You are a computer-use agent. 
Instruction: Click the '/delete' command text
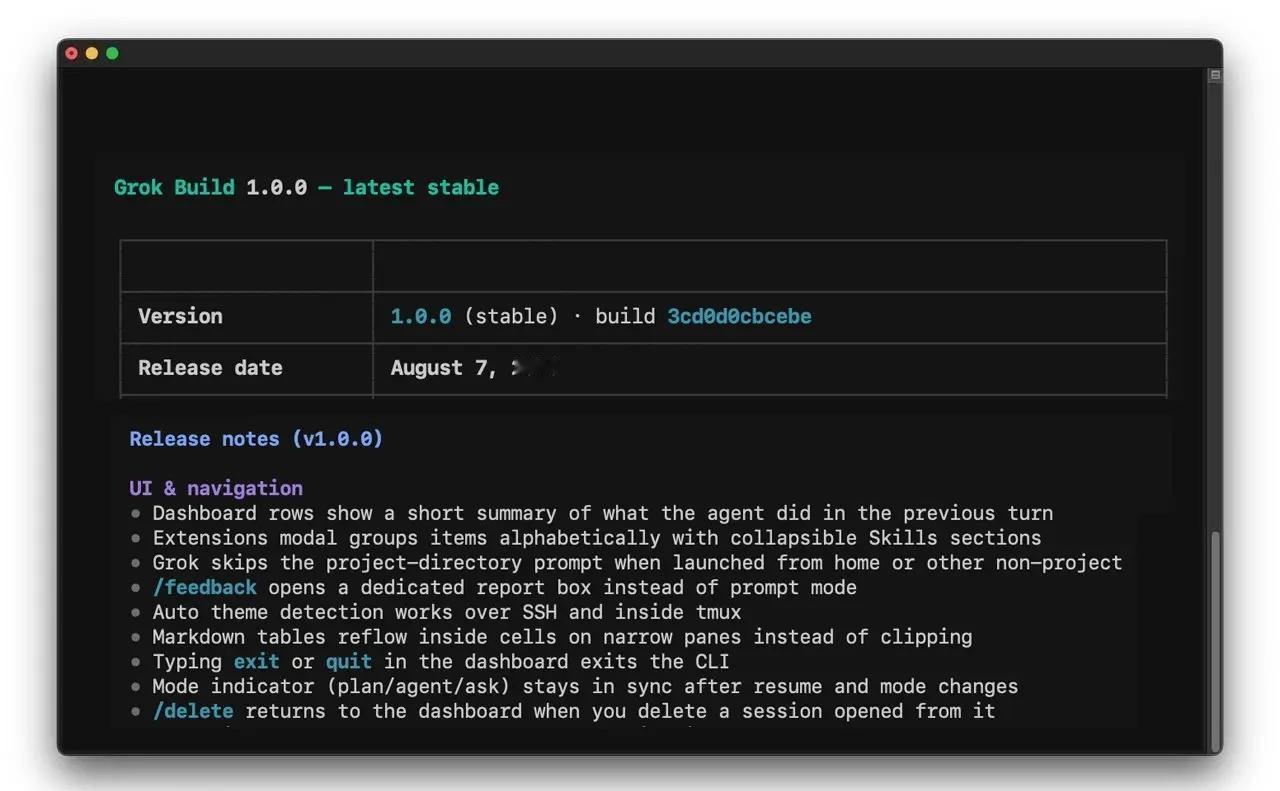(x=192, y=711)
